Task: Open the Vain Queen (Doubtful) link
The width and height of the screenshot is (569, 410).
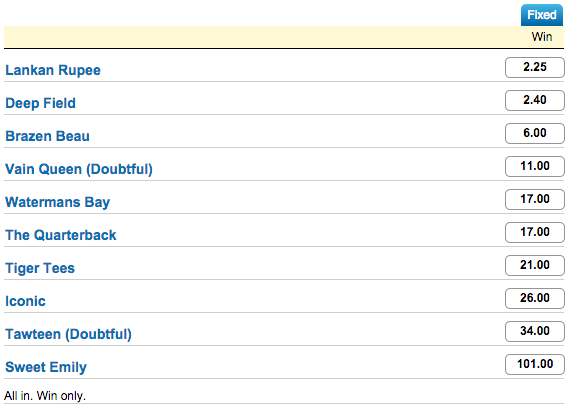Action: point(79,169)
